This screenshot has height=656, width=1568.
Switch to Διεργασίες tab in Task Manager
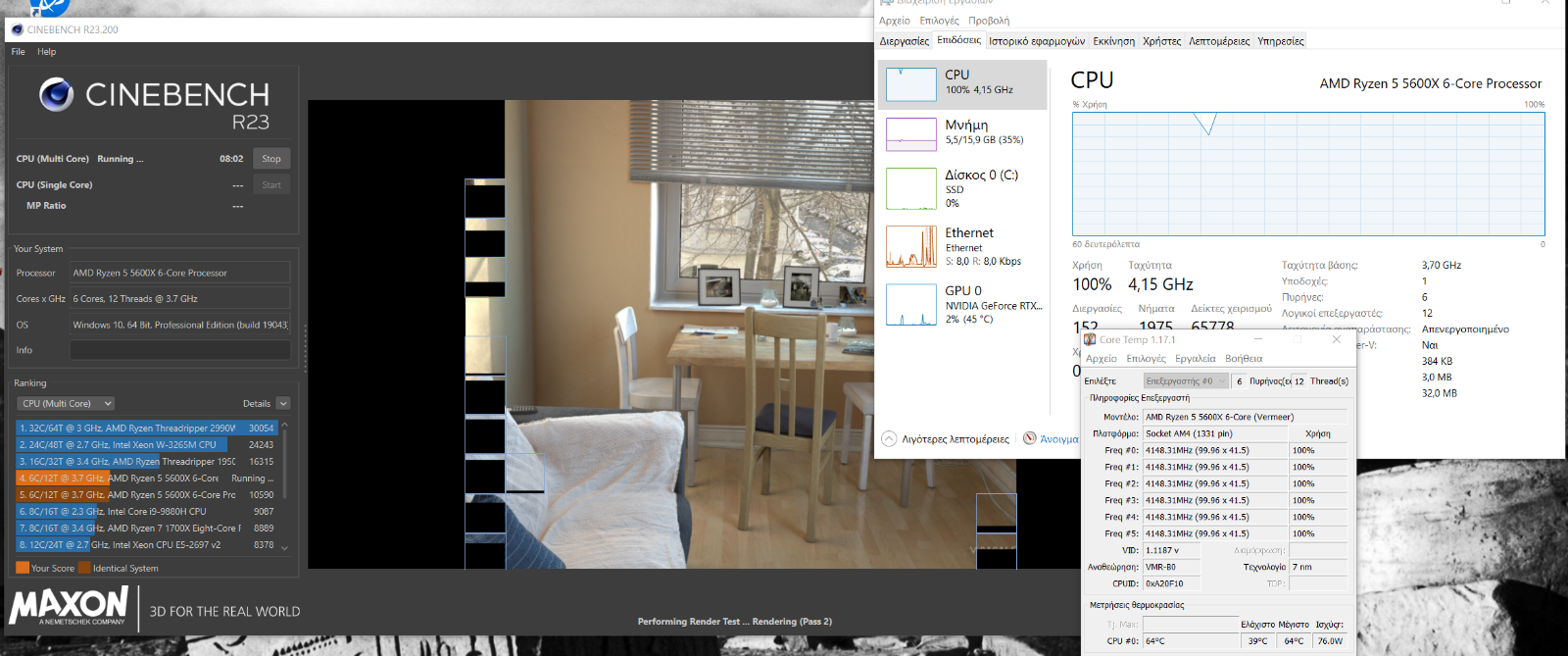[x=905, y=41]
